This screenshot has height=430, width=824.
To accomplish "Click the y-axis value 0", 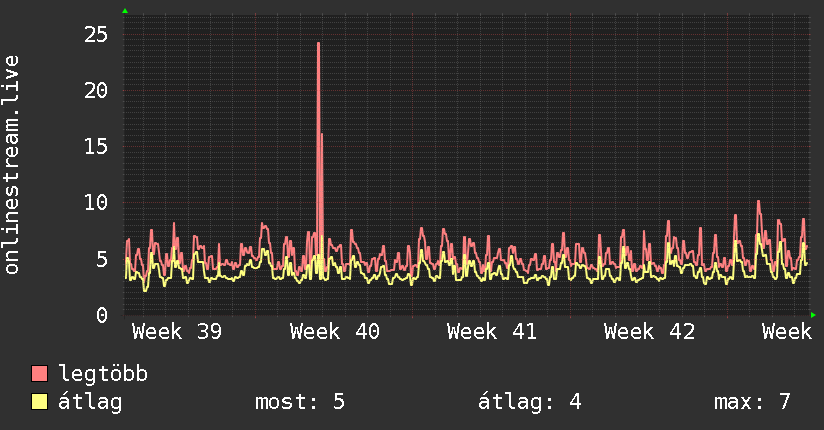I will point(102,315).
